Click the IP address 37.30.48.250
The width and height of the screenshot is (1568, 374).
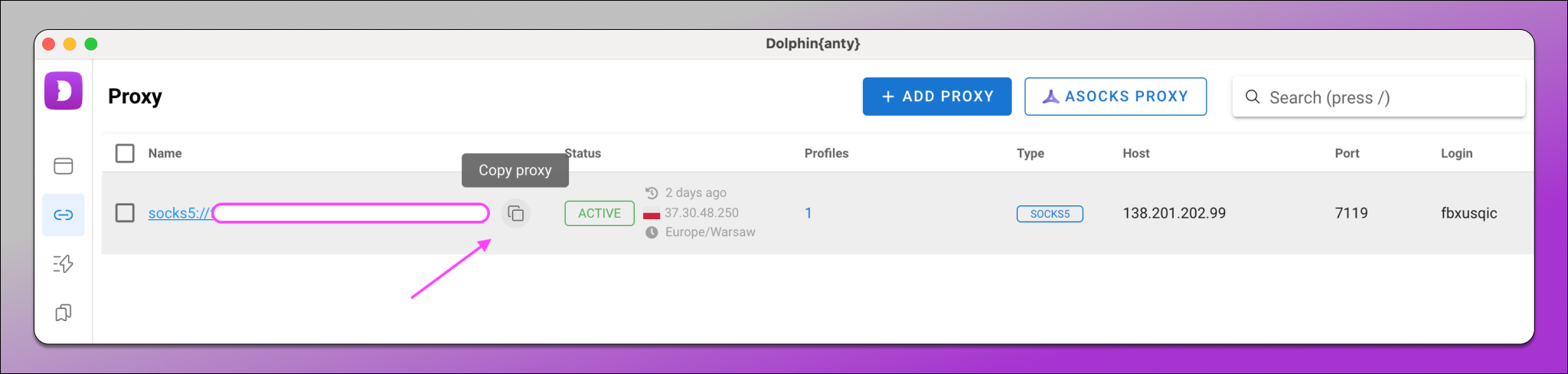click(x=701, y=212)
